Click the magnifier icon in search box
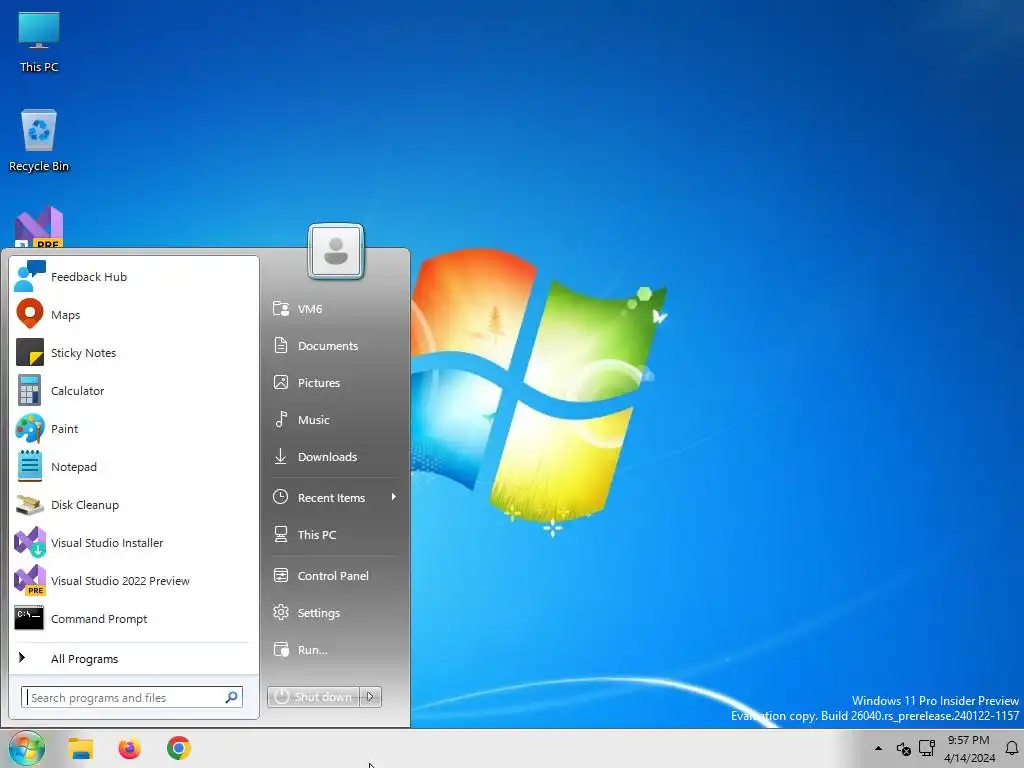This screenshot has height=768, width=1024. tap(232, 697)
